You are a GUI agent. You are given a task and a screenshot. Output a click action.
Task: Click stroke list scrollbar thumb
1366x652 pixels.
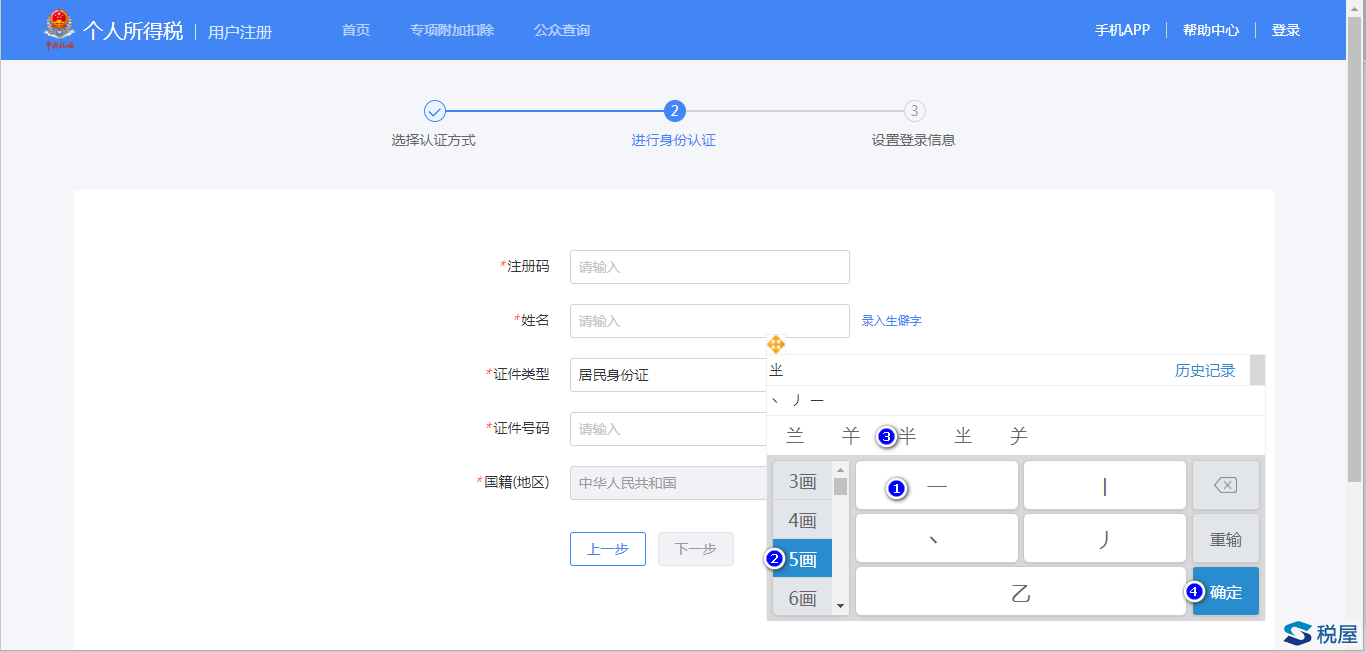pyautogui.click(x=840, y=486)
